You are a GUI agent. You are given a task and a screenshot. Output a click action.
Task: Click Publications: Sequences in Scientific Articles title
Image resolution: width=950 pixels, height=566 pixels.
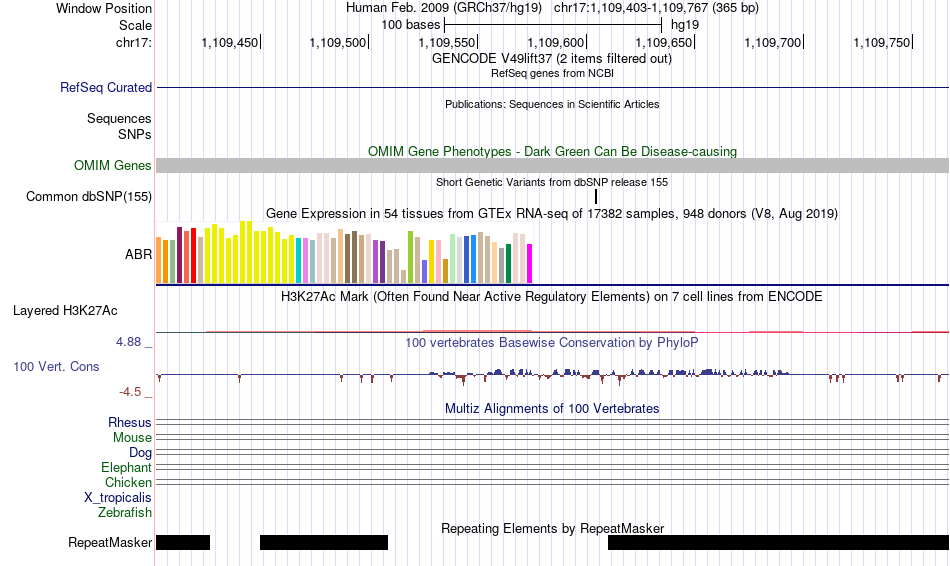click(x=552, y=104)
